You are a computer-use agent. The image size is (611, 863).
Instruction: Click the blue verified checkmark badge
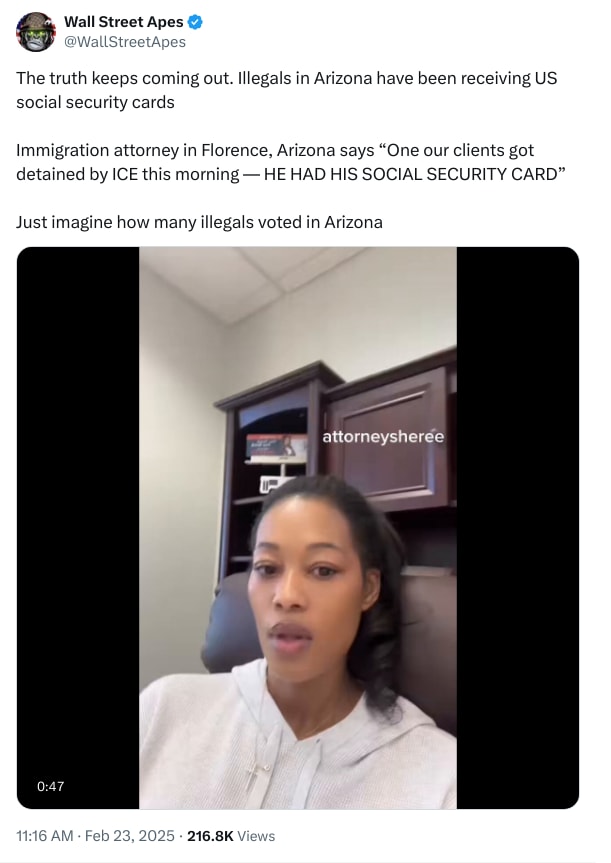coord(195,22)
